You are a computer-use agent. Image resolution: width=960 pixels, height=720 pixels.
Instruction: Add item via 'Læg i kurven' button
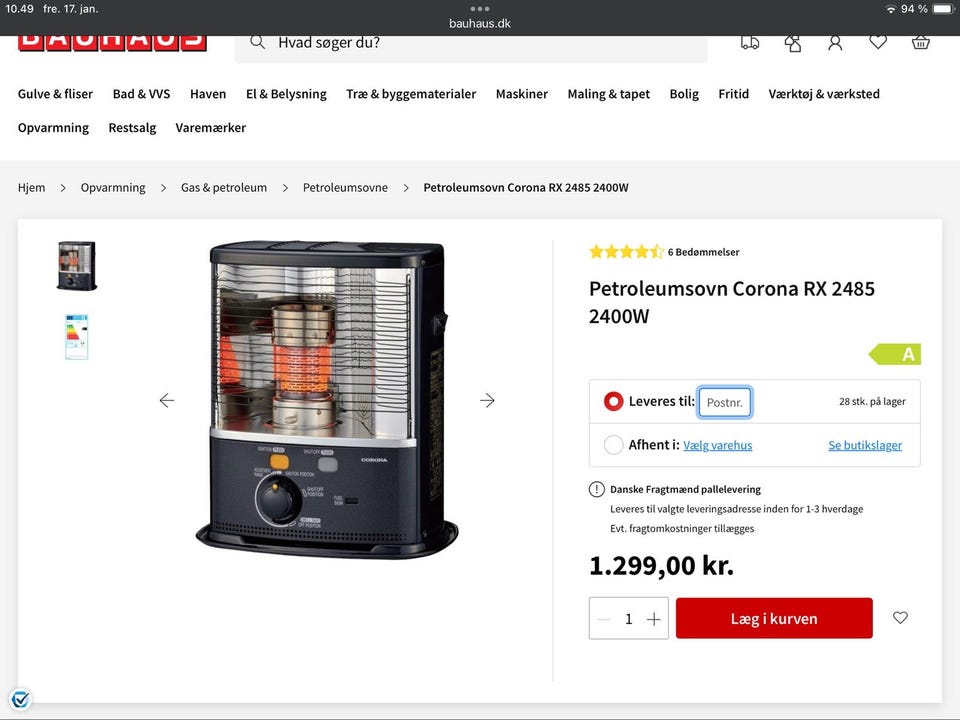point(774,618)
